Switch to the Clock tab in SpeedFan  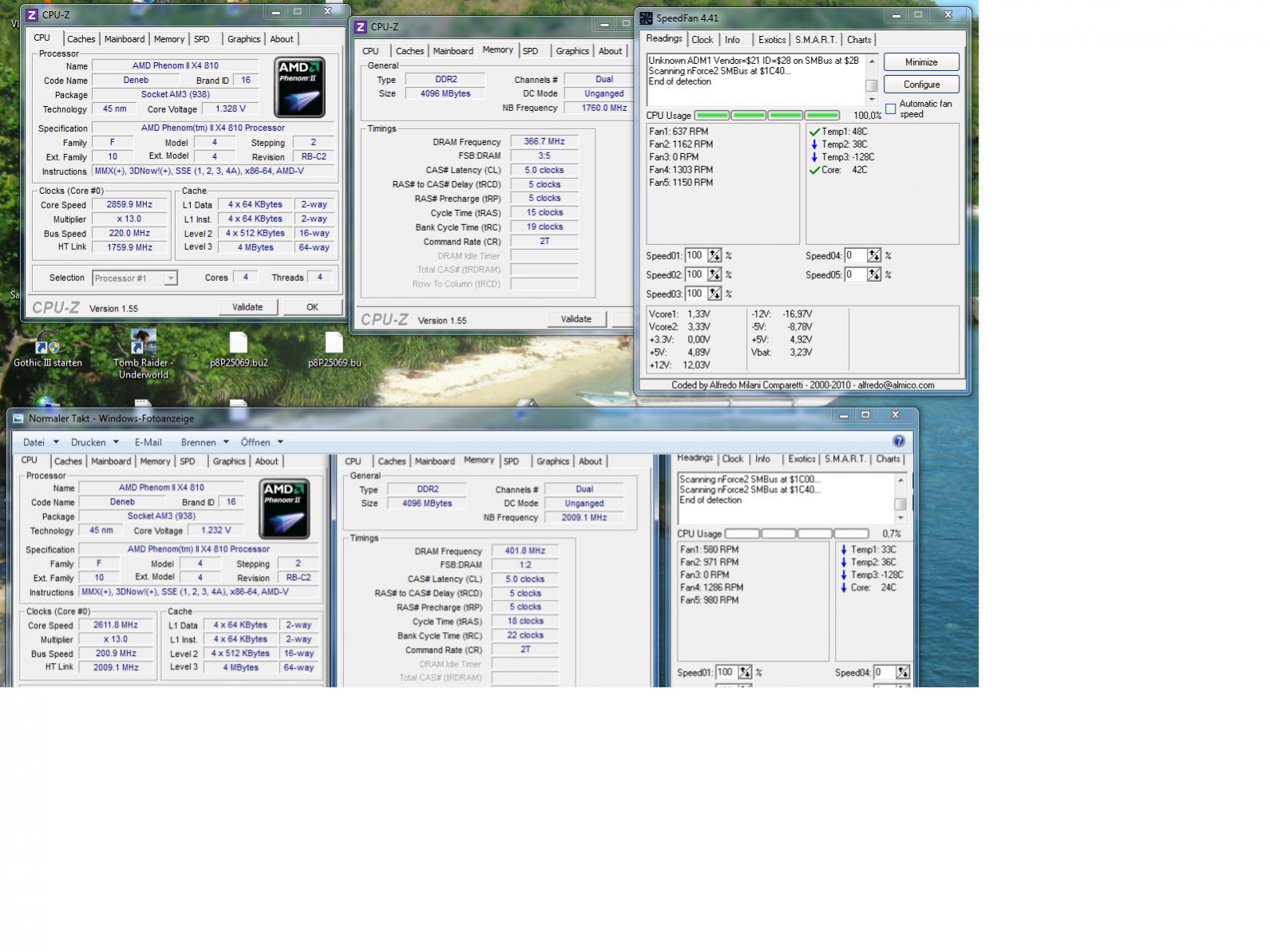[702, 40]
